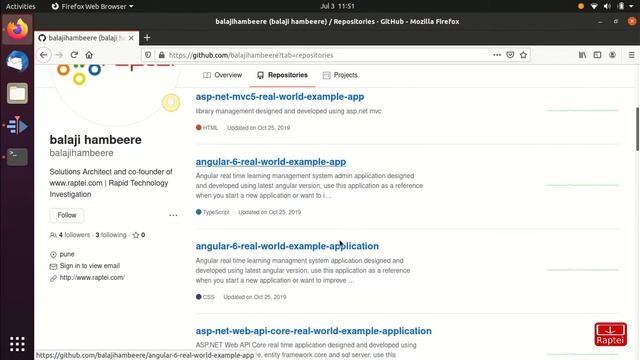The width and height of the screenshot is (640, 360).
Task: Open asp-net-web-api-core-real-world-example-application repository
Action: point(313,331)
